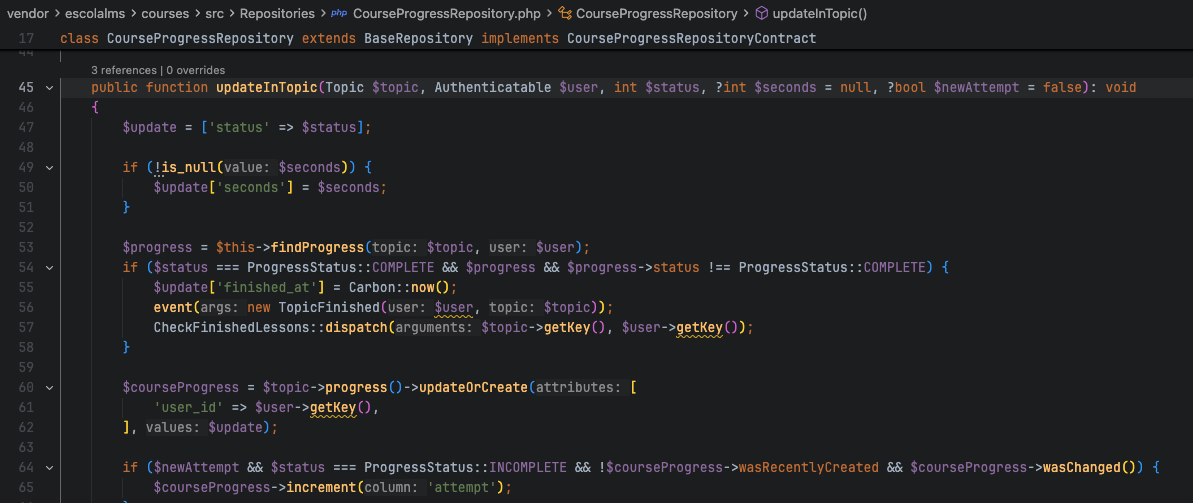The image size is (1193, 503).
Task: Fold the is_null if block at line 49
Action: [x=49, y=167]
